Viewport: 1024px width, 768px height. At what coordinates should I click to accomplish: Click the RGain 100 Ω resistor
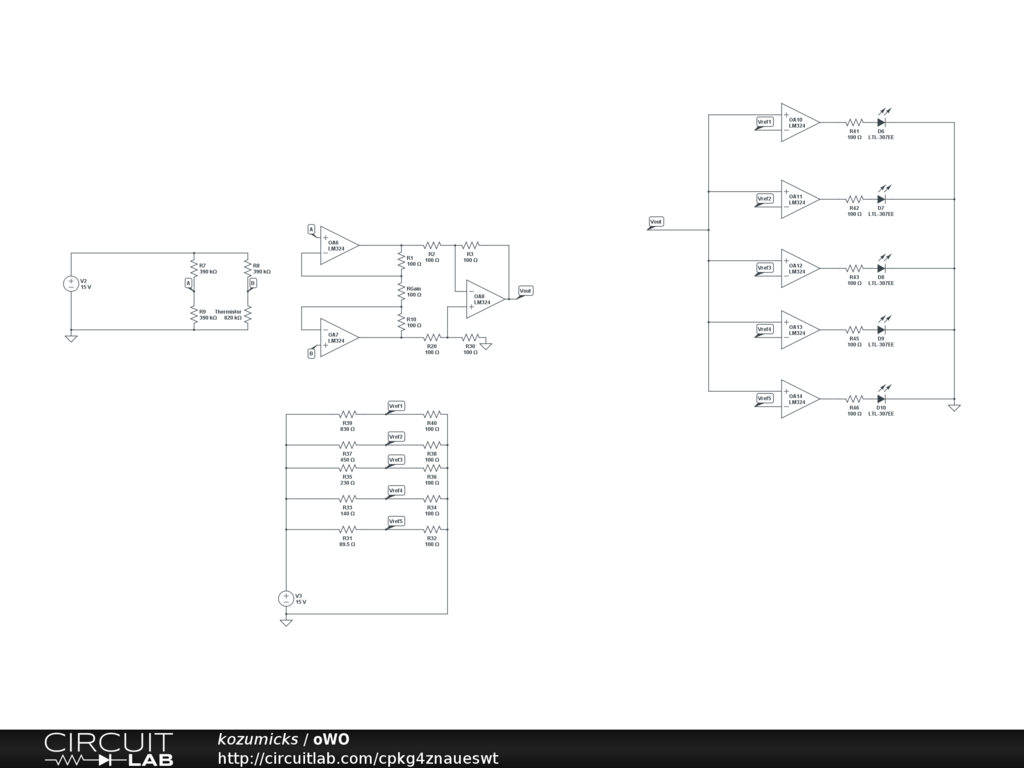pyautogui.click(x=402, y=291)
